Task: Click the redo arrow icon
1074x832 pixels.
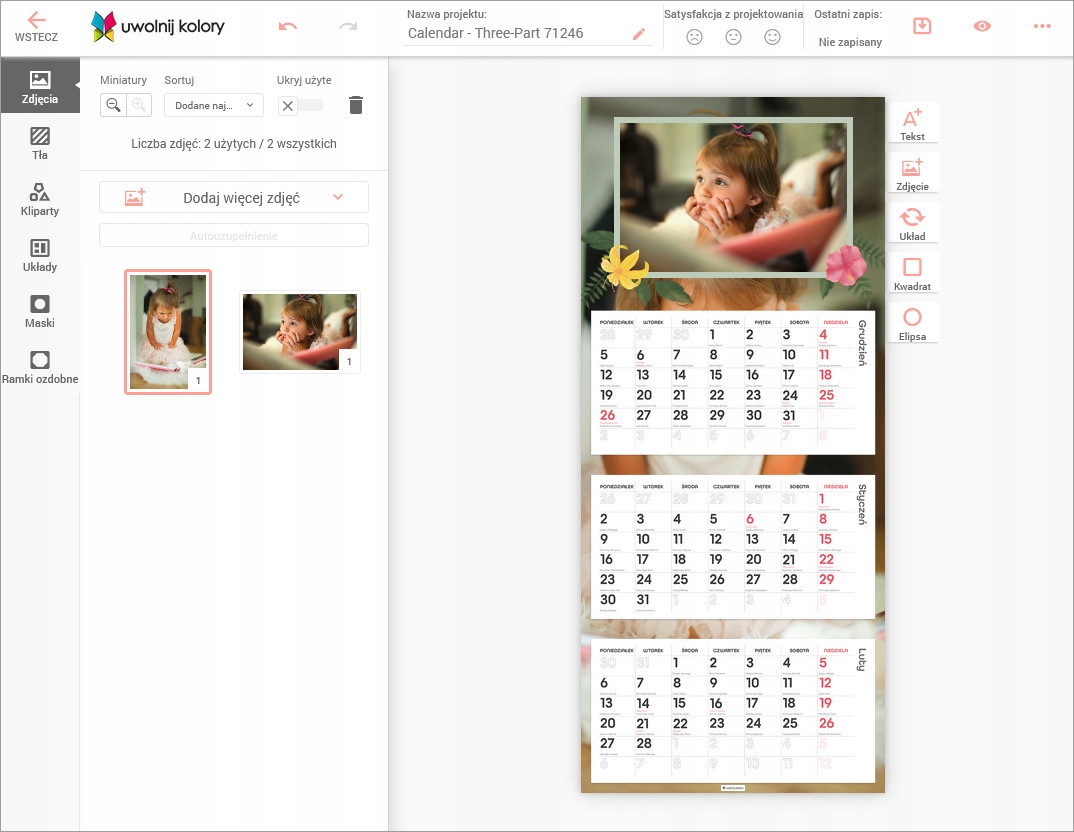Action: [x=348, y=26]
